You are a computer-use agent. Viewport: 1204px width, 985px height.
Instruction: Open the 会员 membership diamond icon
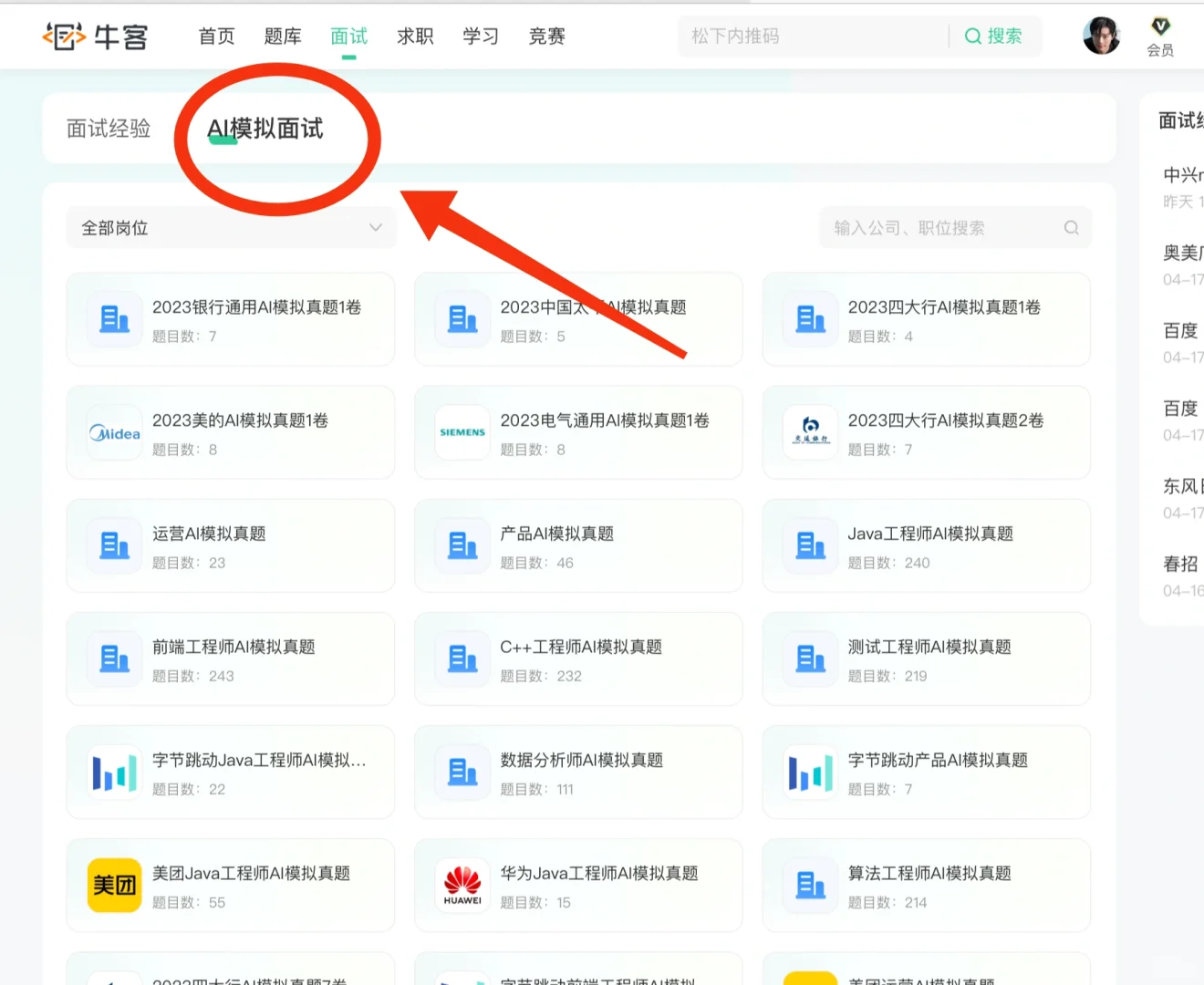[1160, 26]
